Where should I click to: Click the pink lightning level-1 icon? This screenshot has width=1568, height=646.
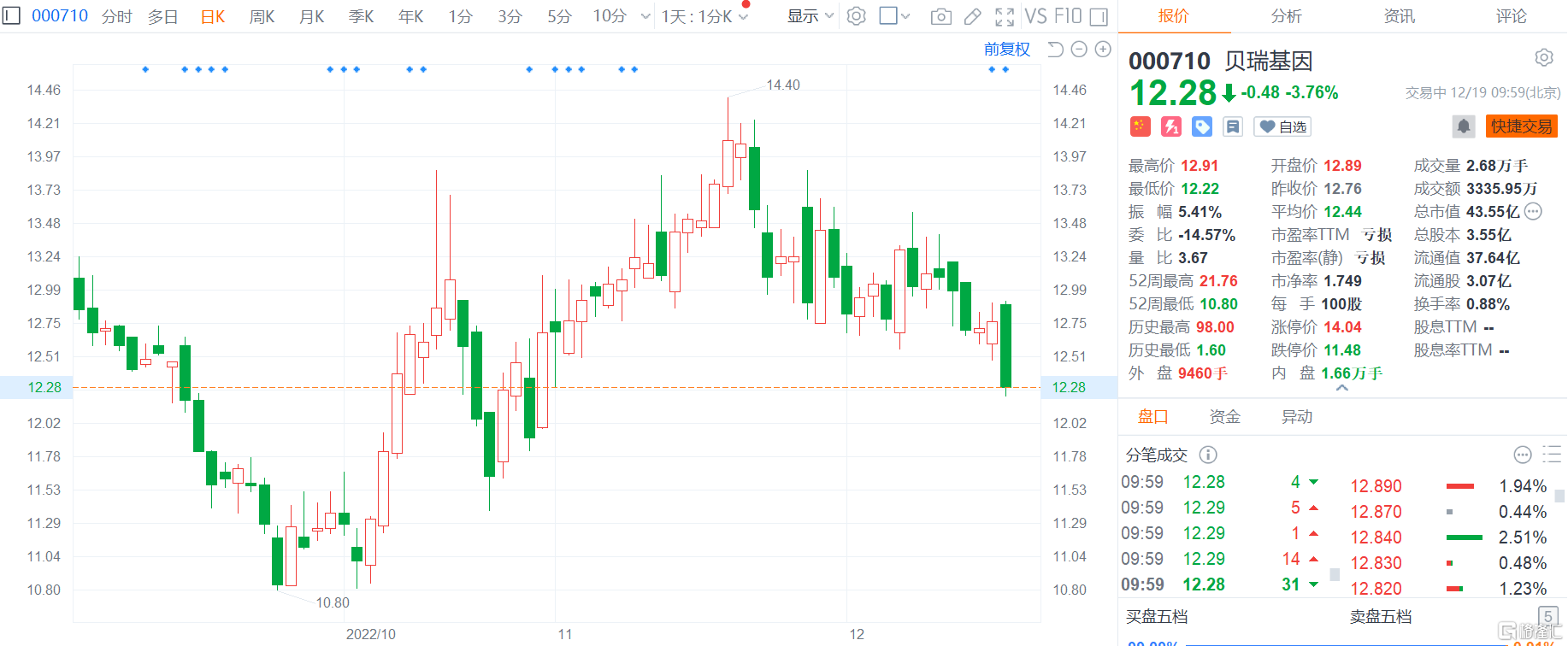[1170, 126]
